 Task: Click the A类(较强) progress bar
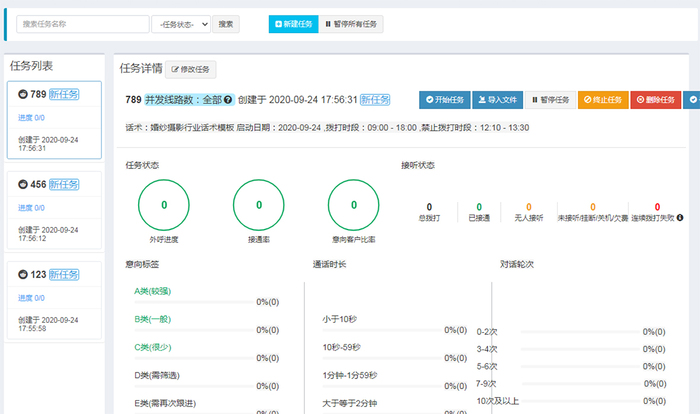194,302
